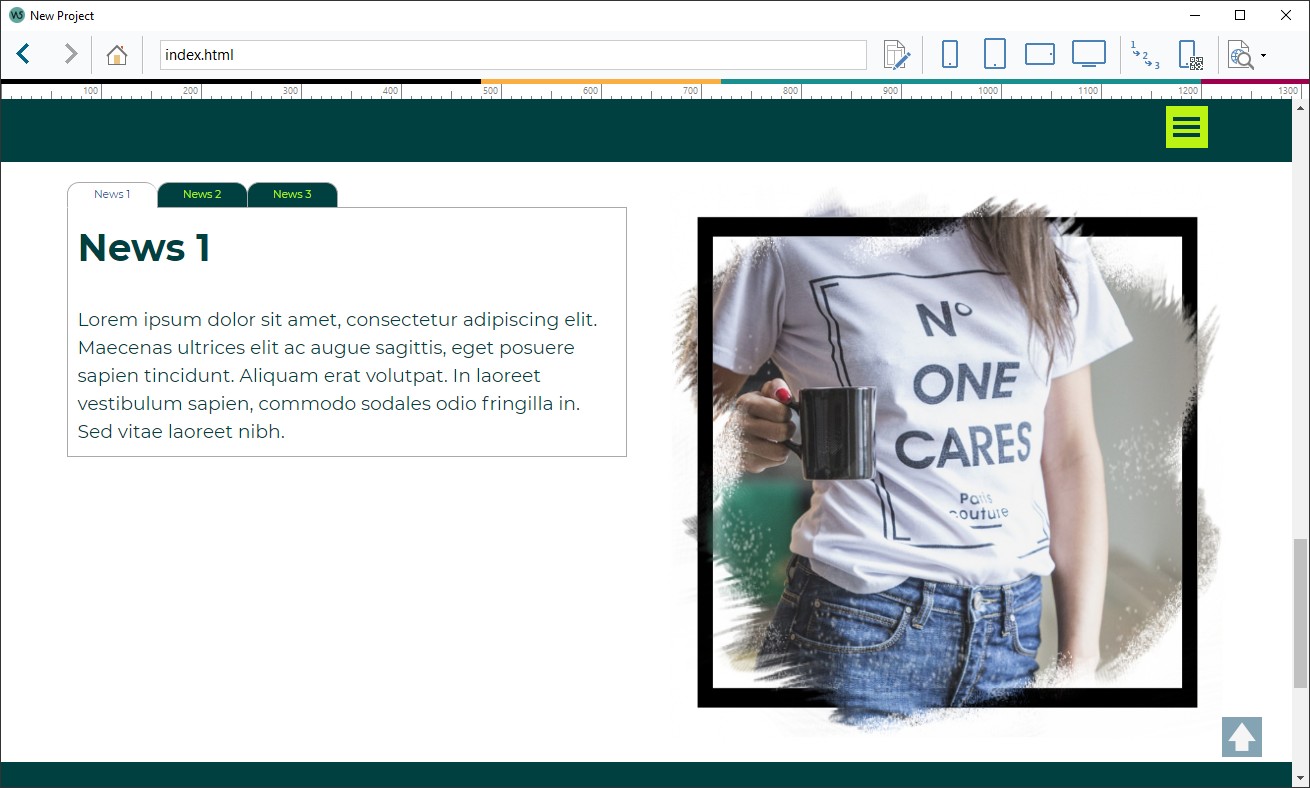The width and height of the screenshot is (1310, 788).
Task: Open the 1-2-3 navigation sequence tool
Action: [1143, 54]
